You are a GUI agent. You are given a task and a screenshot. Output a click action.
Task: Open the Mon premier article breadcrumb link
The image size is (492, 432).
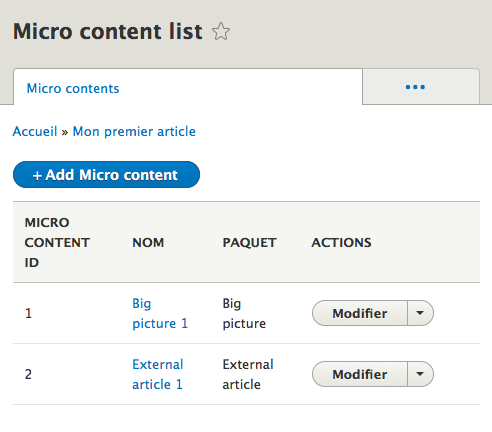coord(134,131)
